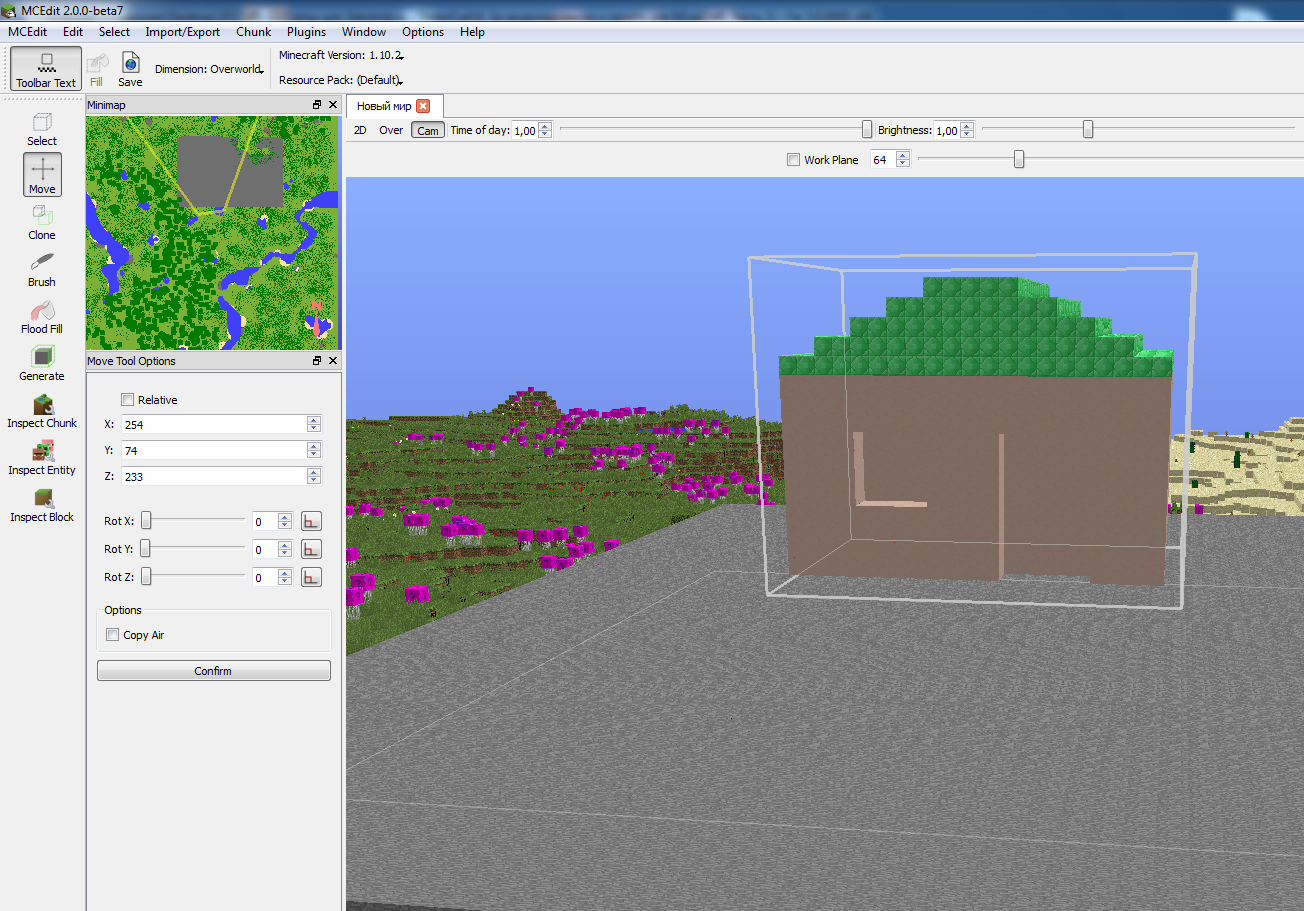1304x911 pixels.
Task: Click the Rot X value field
Action: [264, 521]
